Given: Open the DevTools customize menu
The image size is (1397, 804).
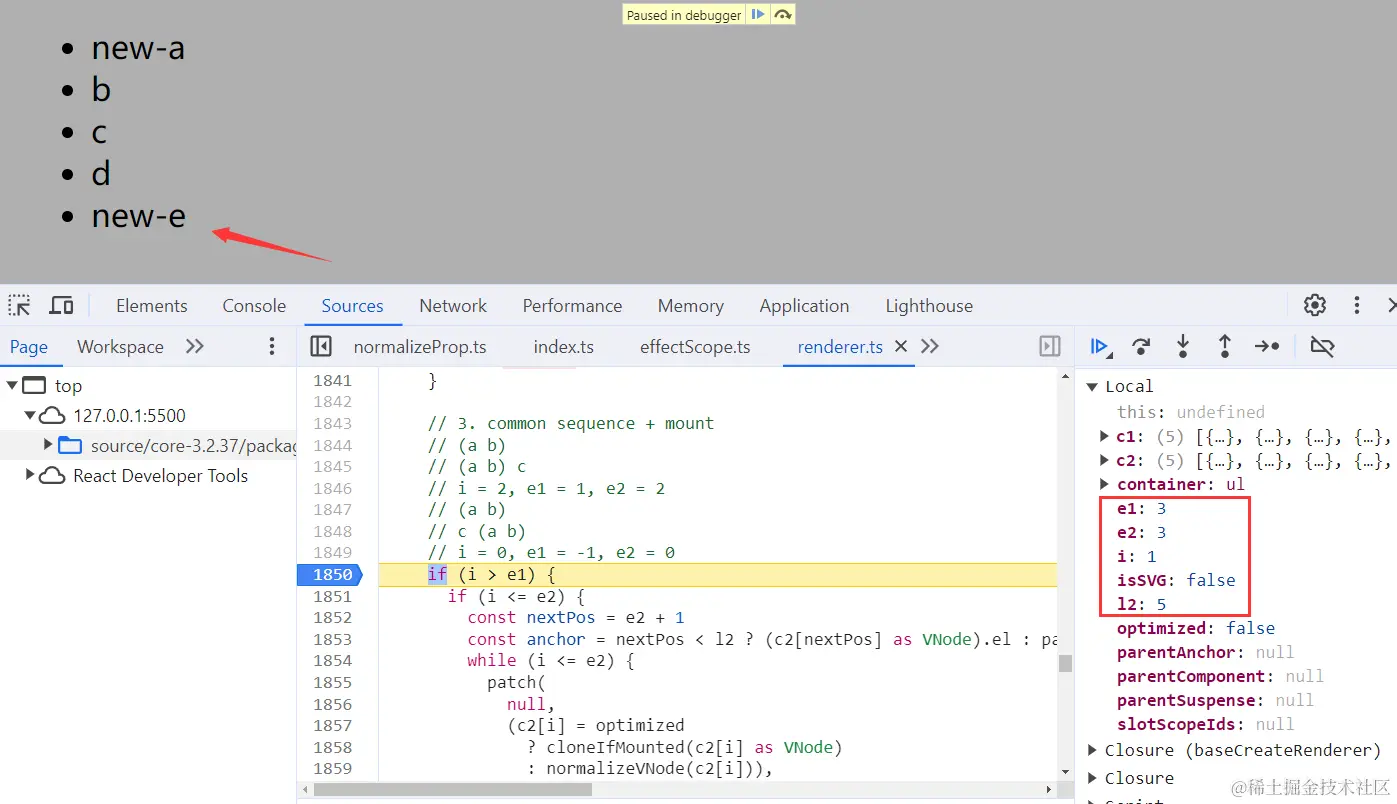Looking at the screenshot, I should pos(1357,305).
